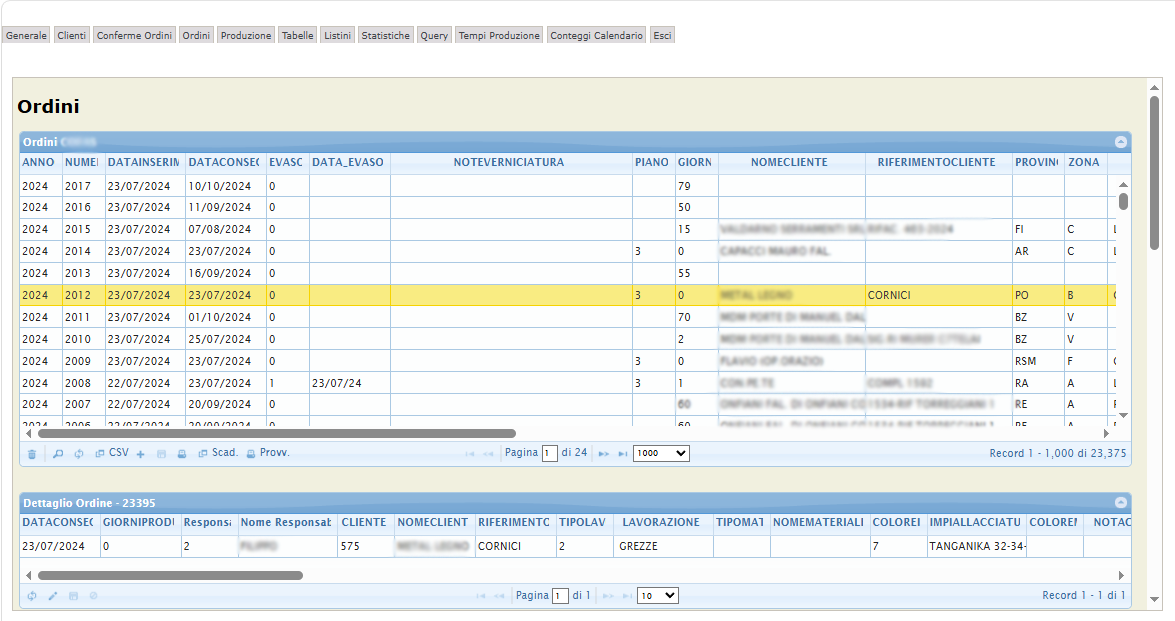Click the Dettaglio page number input field

tap(560, 596)
